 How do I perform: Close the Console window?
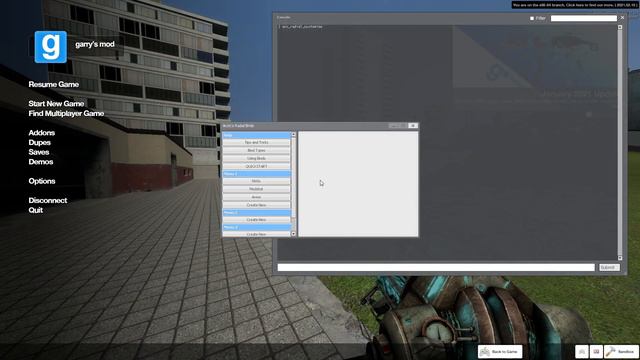622,18
